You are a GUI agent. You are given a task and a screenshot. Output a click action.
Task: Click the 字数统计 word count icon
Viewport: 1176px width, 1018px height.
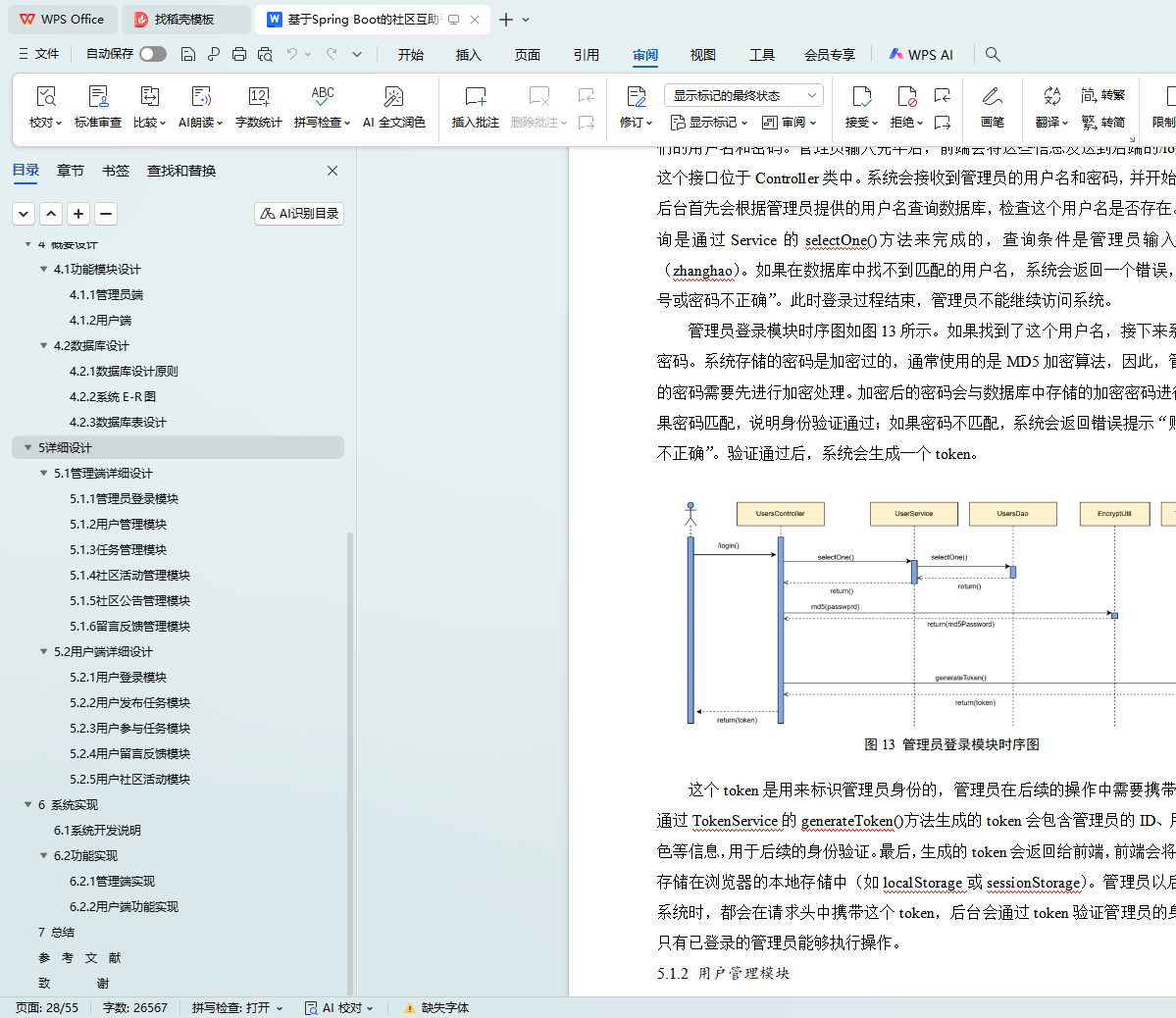[258, 97]
